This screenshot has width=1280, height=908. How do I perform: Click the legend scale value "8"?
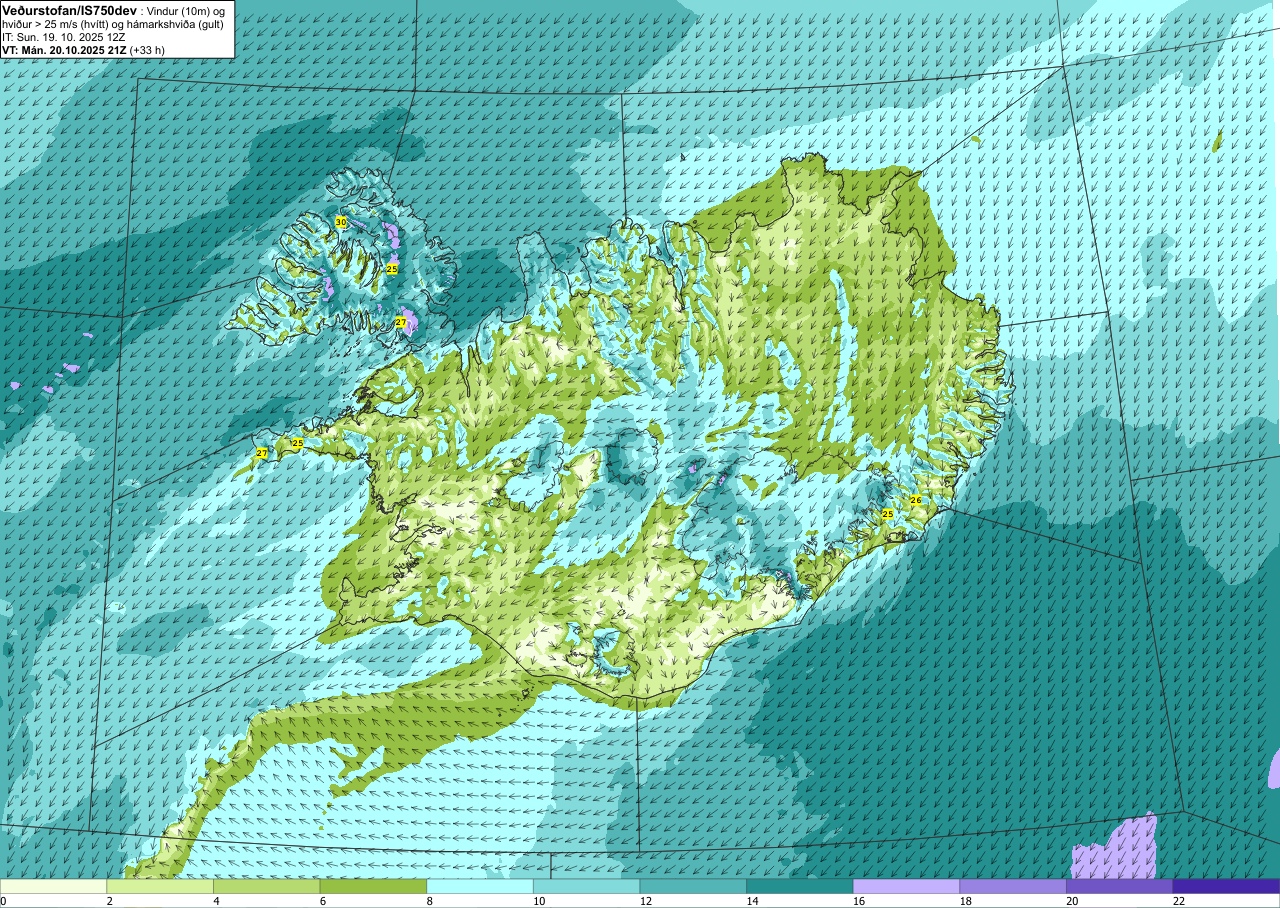pyautogui.click(x=429, y=901)
